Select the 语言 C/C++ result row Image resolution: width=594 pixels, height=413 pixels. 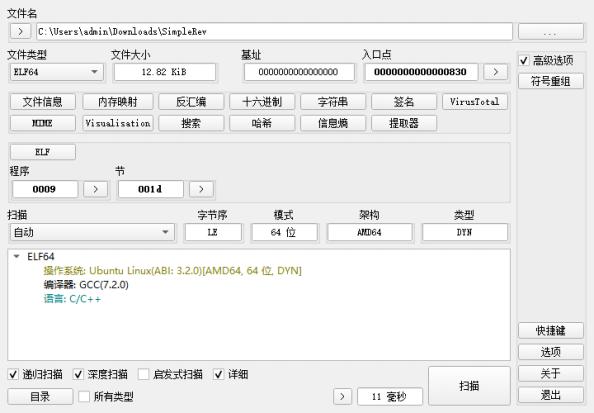72,299
